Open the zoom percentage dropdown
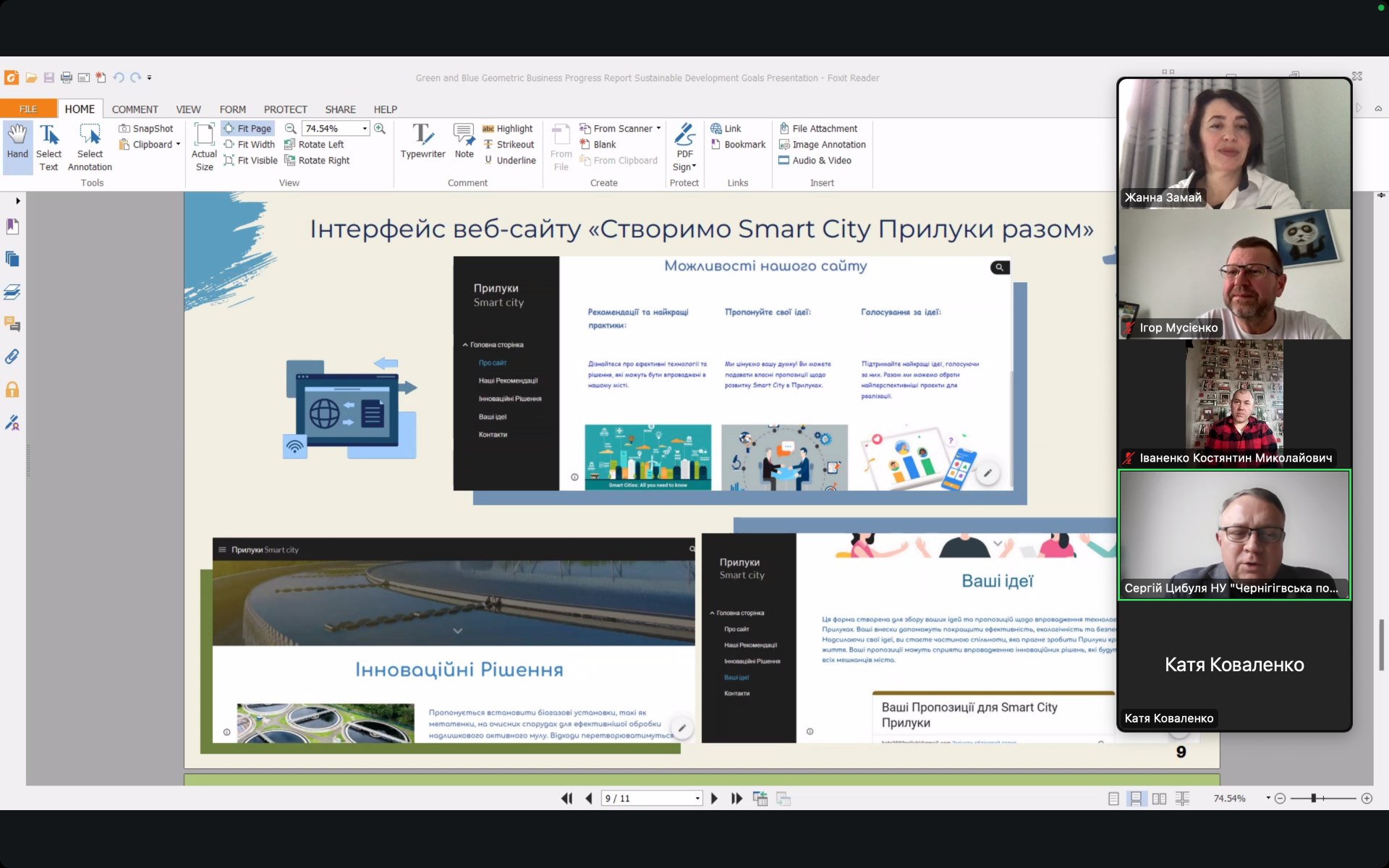 click(365, 128)
